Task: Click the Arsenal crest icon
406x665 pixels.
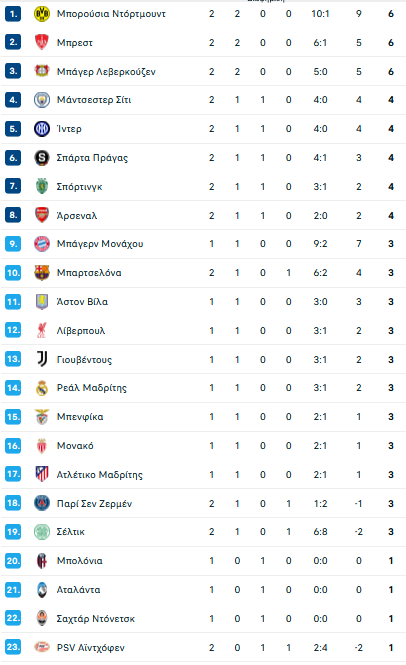Action: (42, 215)
